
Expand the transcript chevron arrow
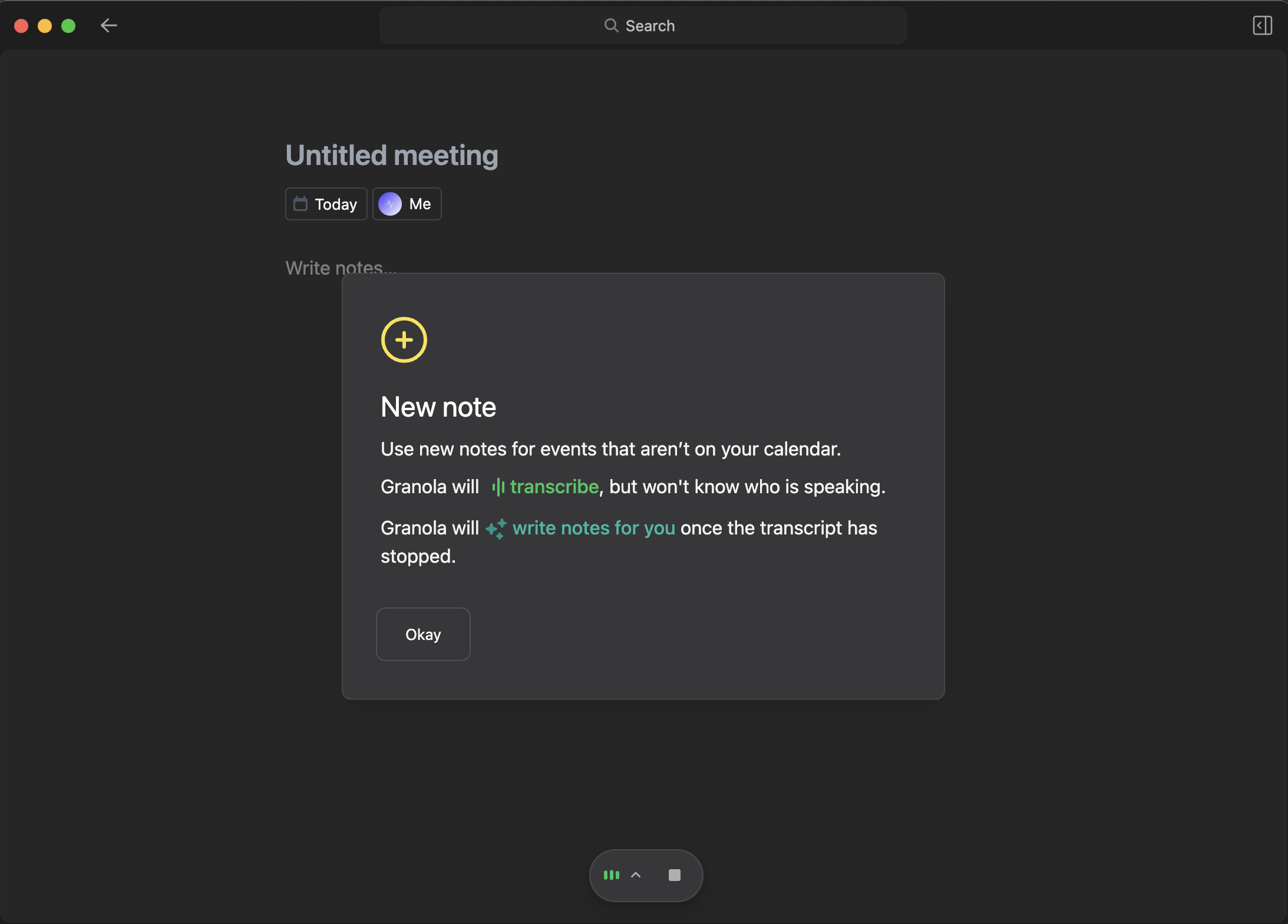point(636,875)
